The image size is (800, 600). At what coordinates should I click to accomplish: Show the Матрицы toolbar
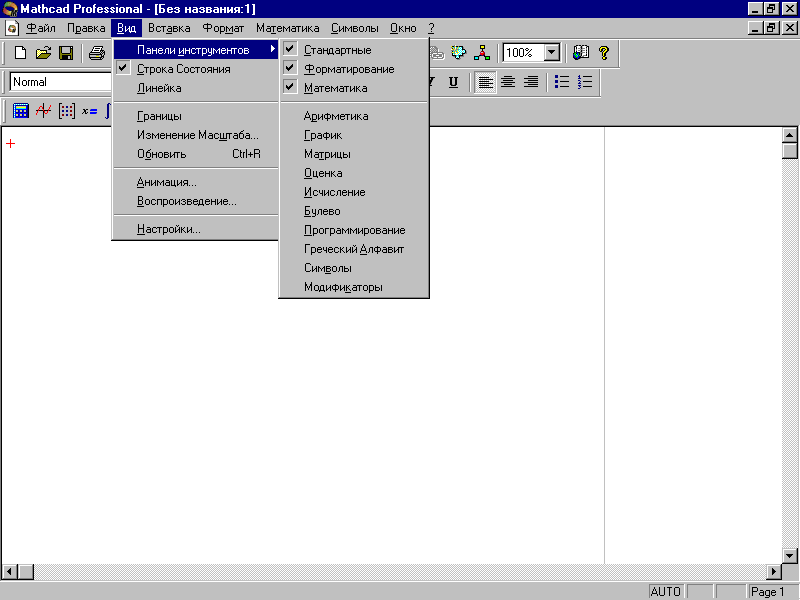coord(354,154)
